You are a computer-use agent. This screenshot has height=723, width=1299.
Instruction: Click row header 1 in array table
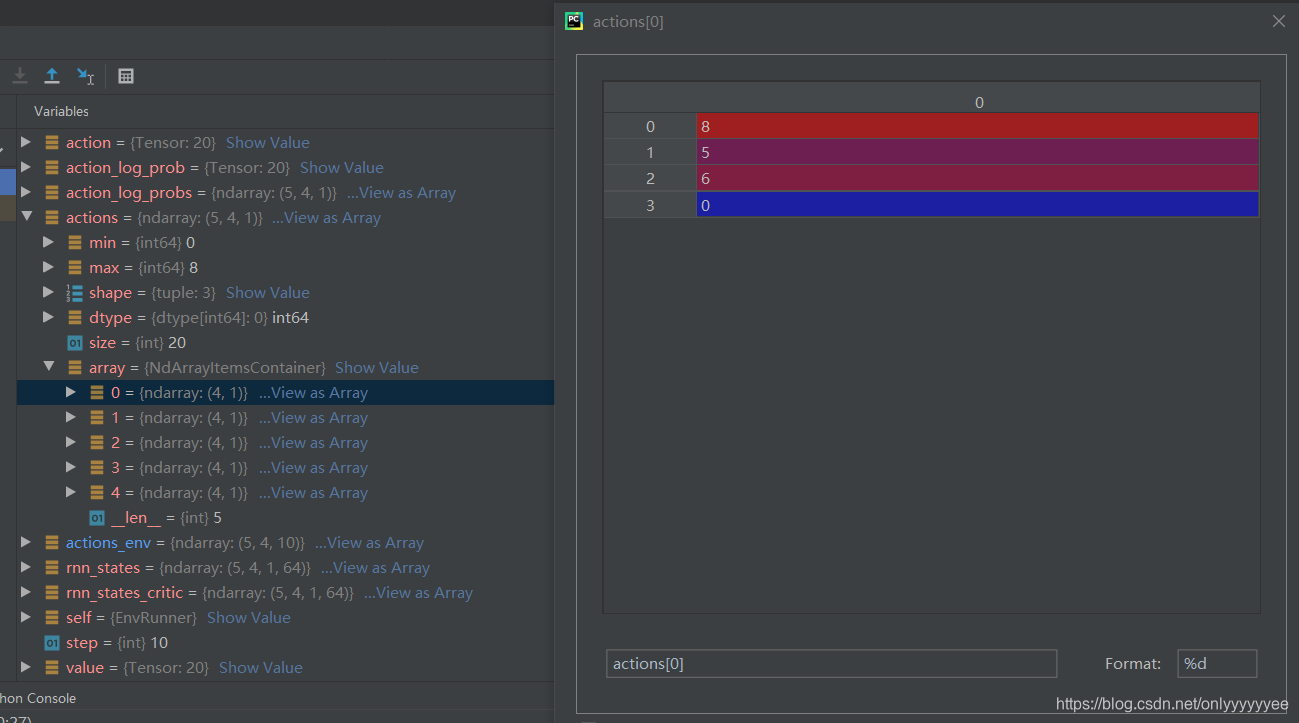(650, 152)
